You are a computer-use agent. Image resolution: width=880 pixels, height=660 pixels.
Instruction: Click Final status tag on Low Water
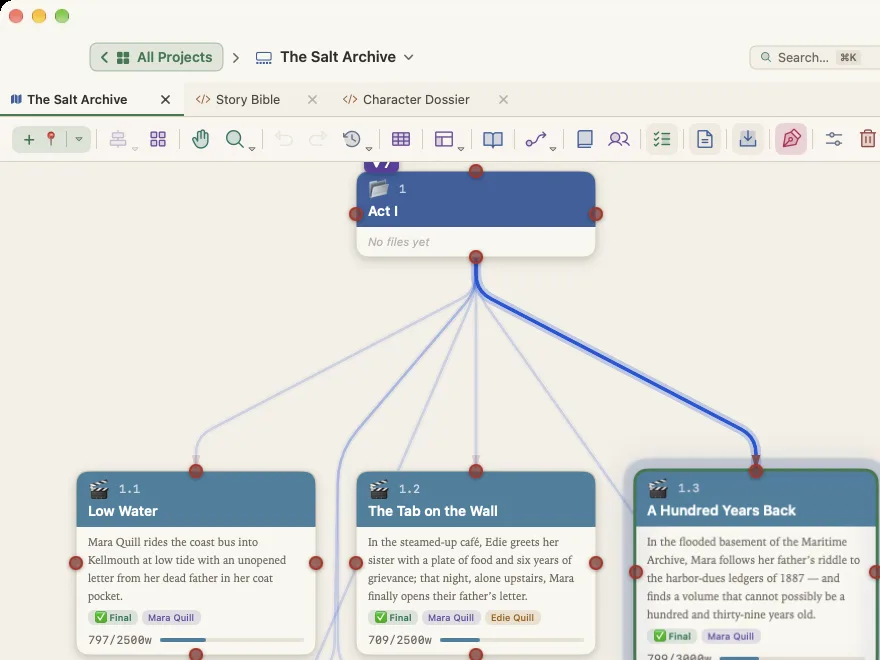(113, 617)
